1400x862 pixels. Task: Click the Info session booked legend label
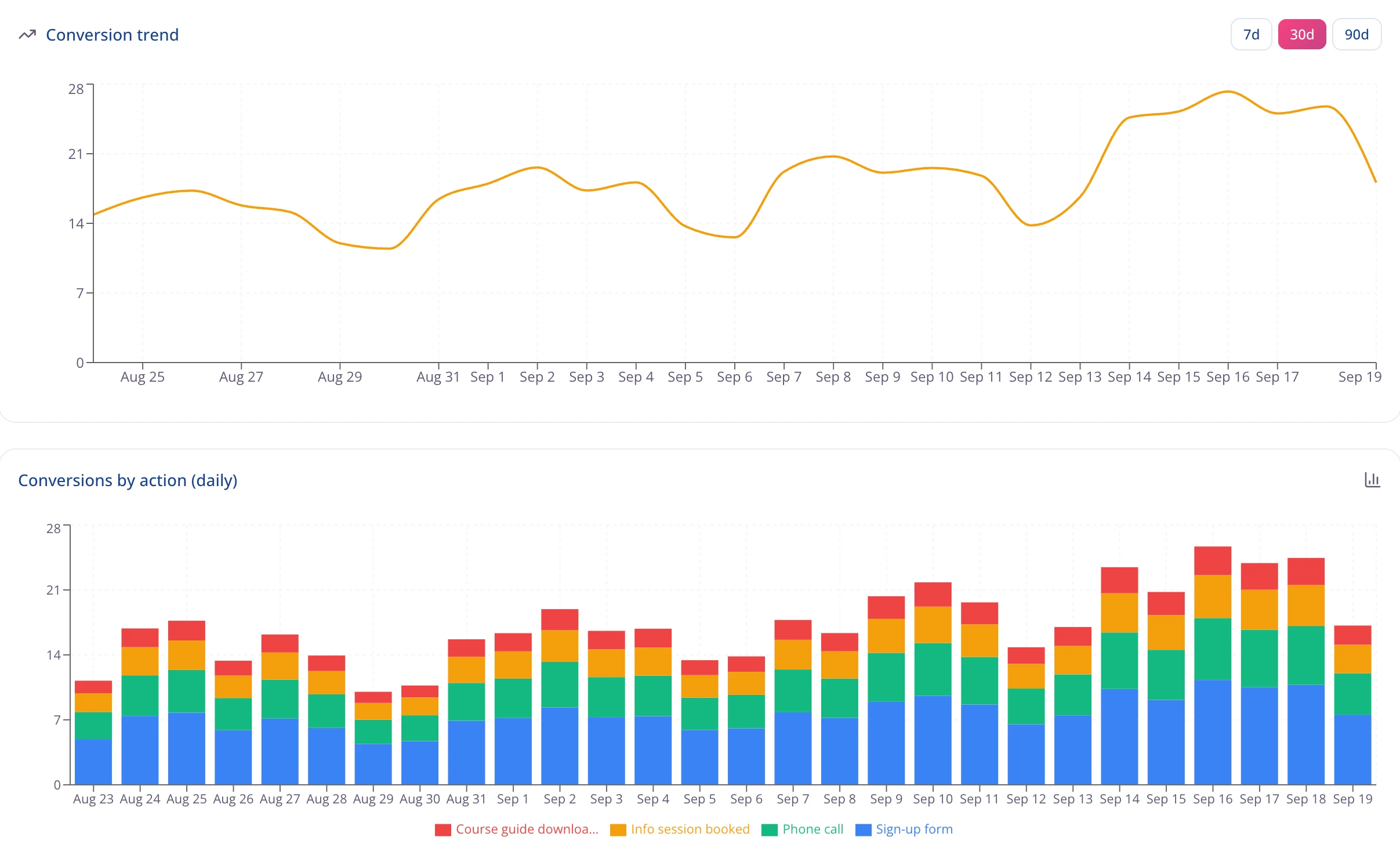click(690, 829)
